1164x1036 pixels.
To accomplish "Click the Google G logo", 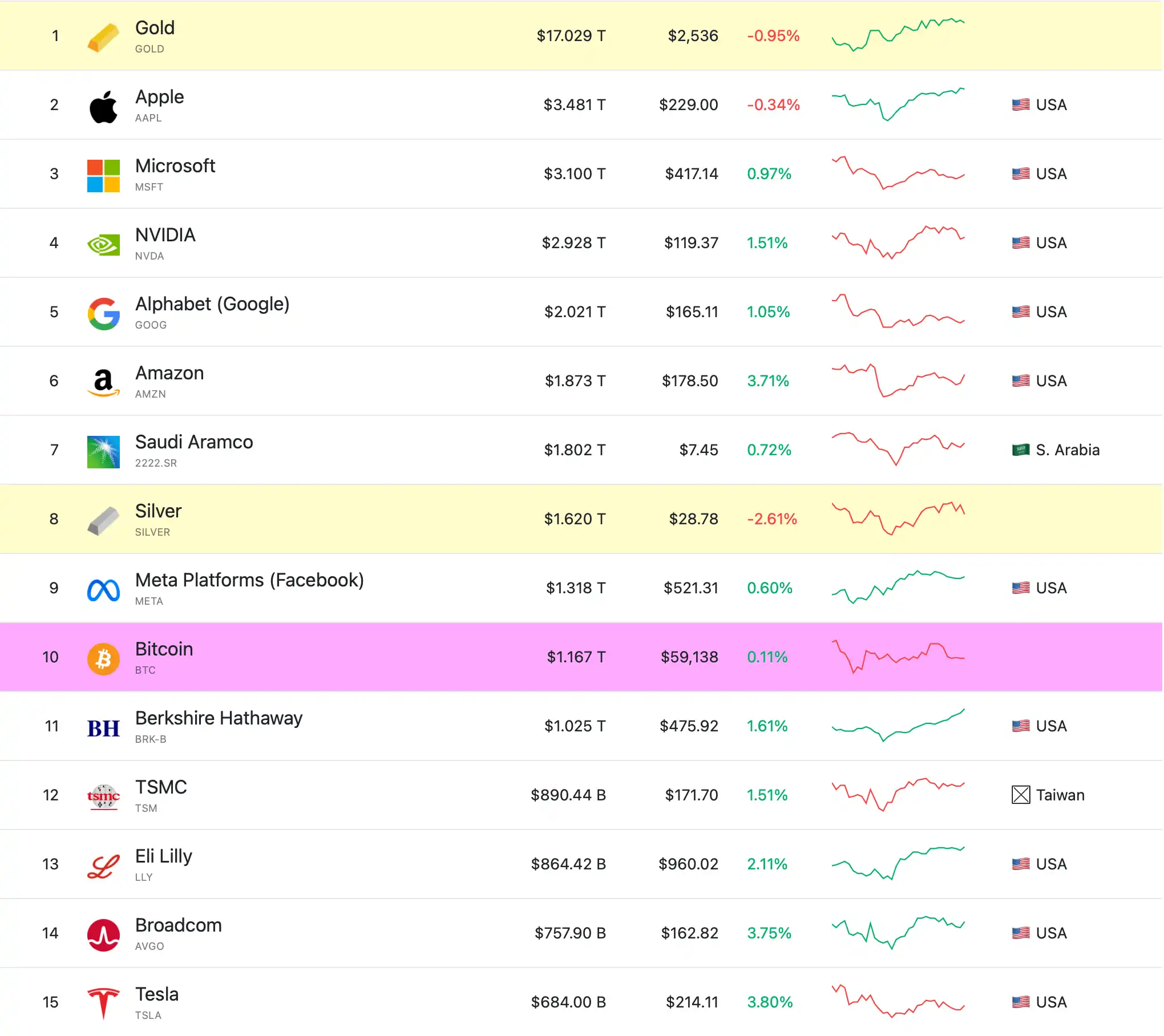I will [x=103, y=314].
